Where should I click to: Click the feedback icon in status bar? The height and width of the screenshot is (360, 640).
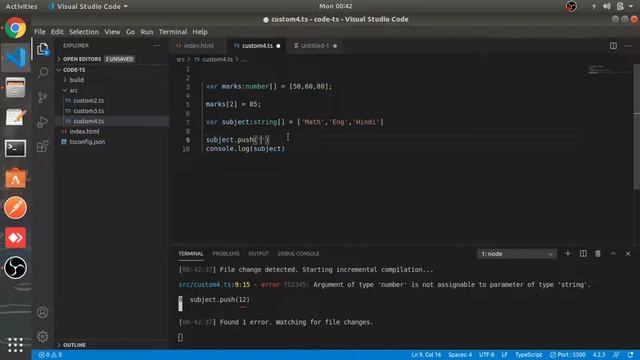[616, 355]
